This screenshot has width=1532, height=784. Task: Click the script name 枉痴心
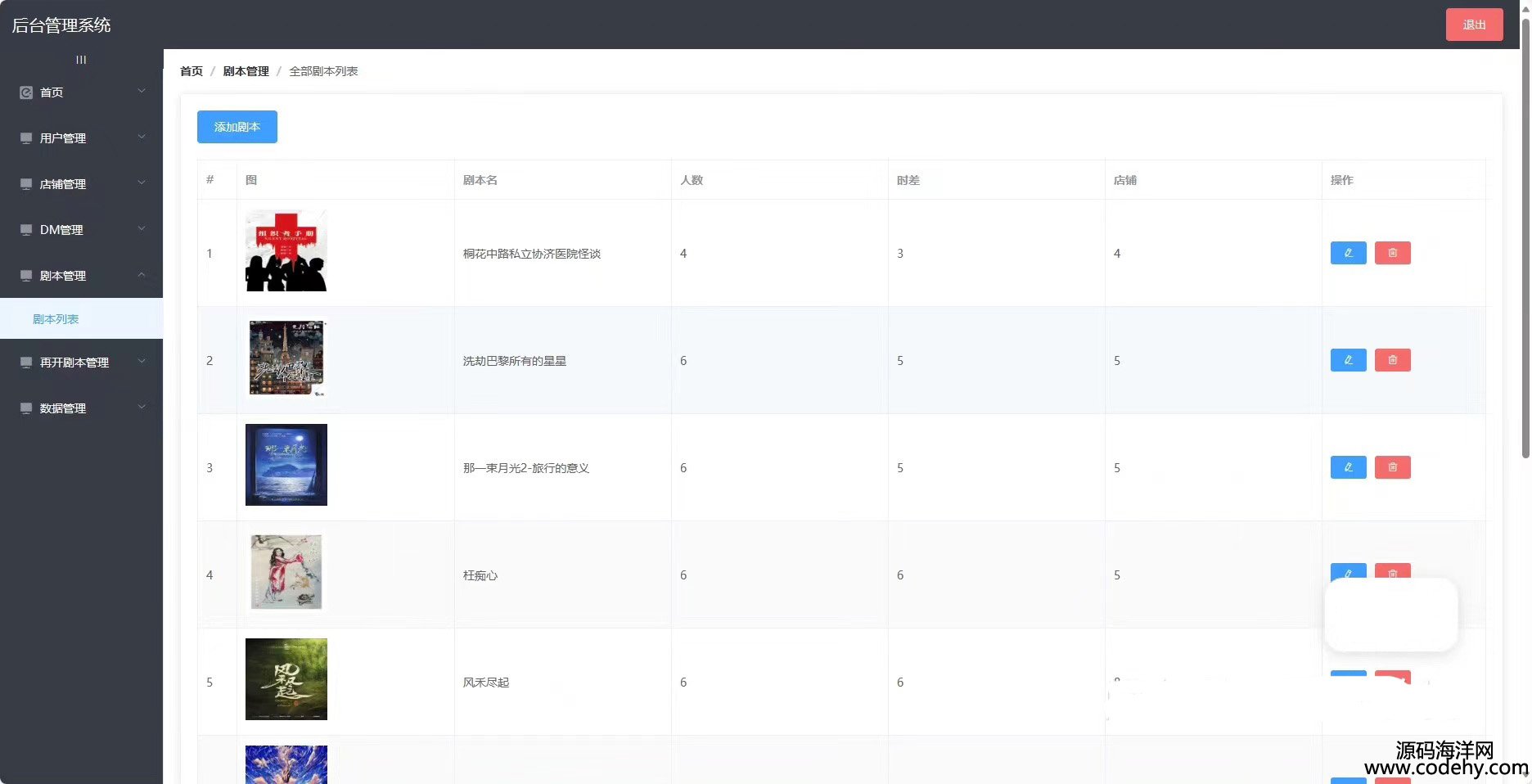[x=480, y=575]
